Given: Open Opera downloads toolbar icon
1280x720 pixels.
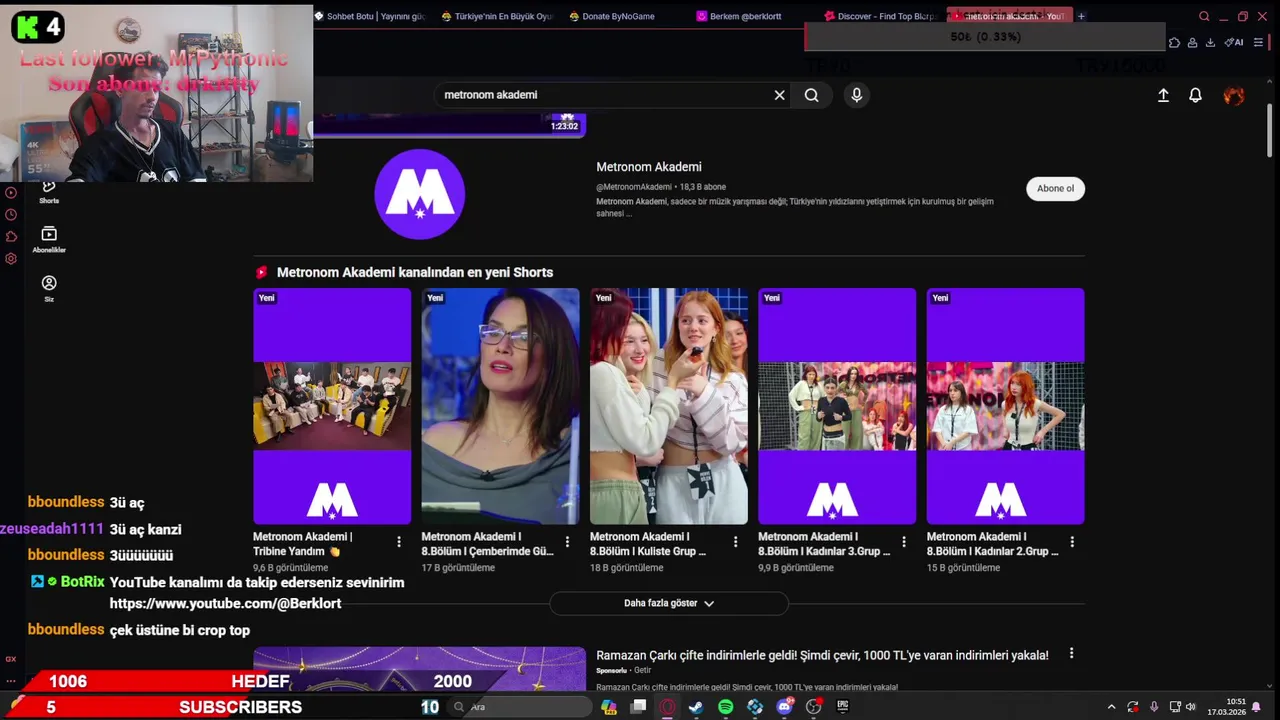Looking at the screenshot, I should point(1210,42).
